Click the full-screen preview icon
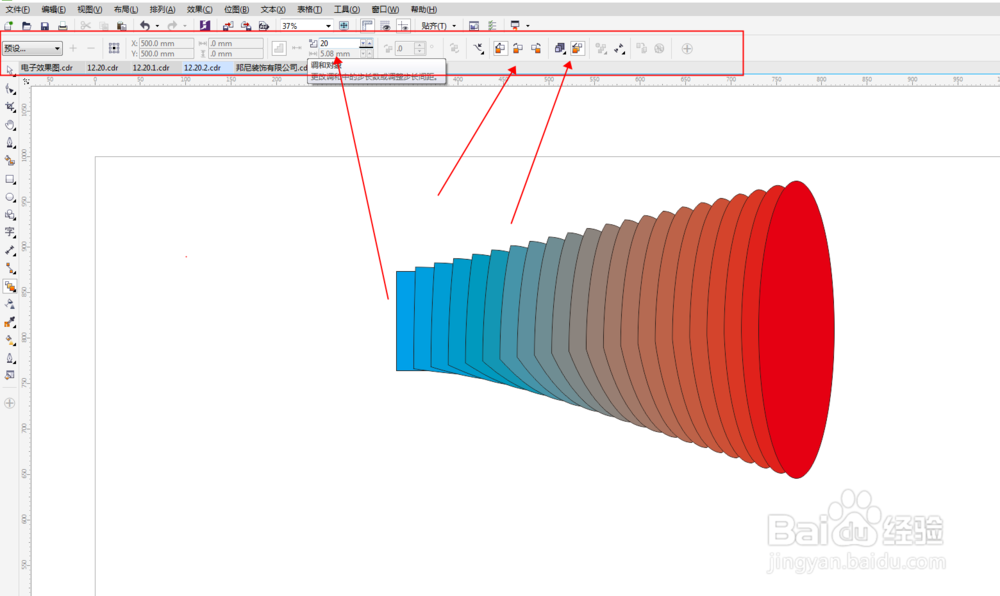Viewport: 1000px width, 596px height. (344, 25)
